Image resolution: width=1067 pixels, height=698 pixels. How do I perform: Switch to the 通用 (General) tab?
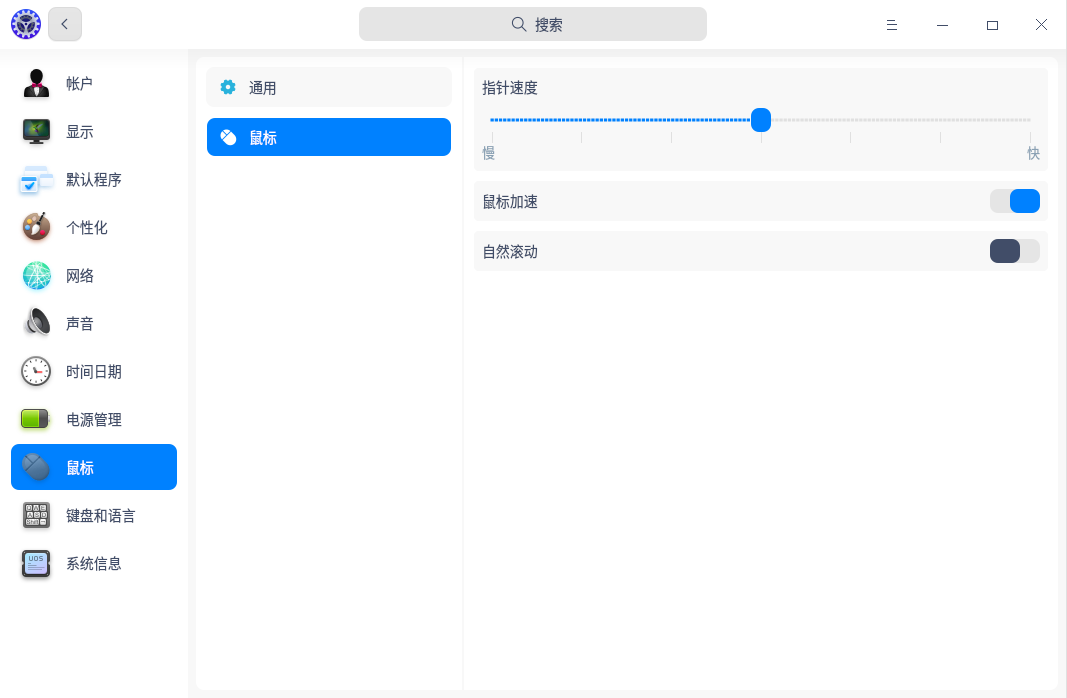pos(329,87)
